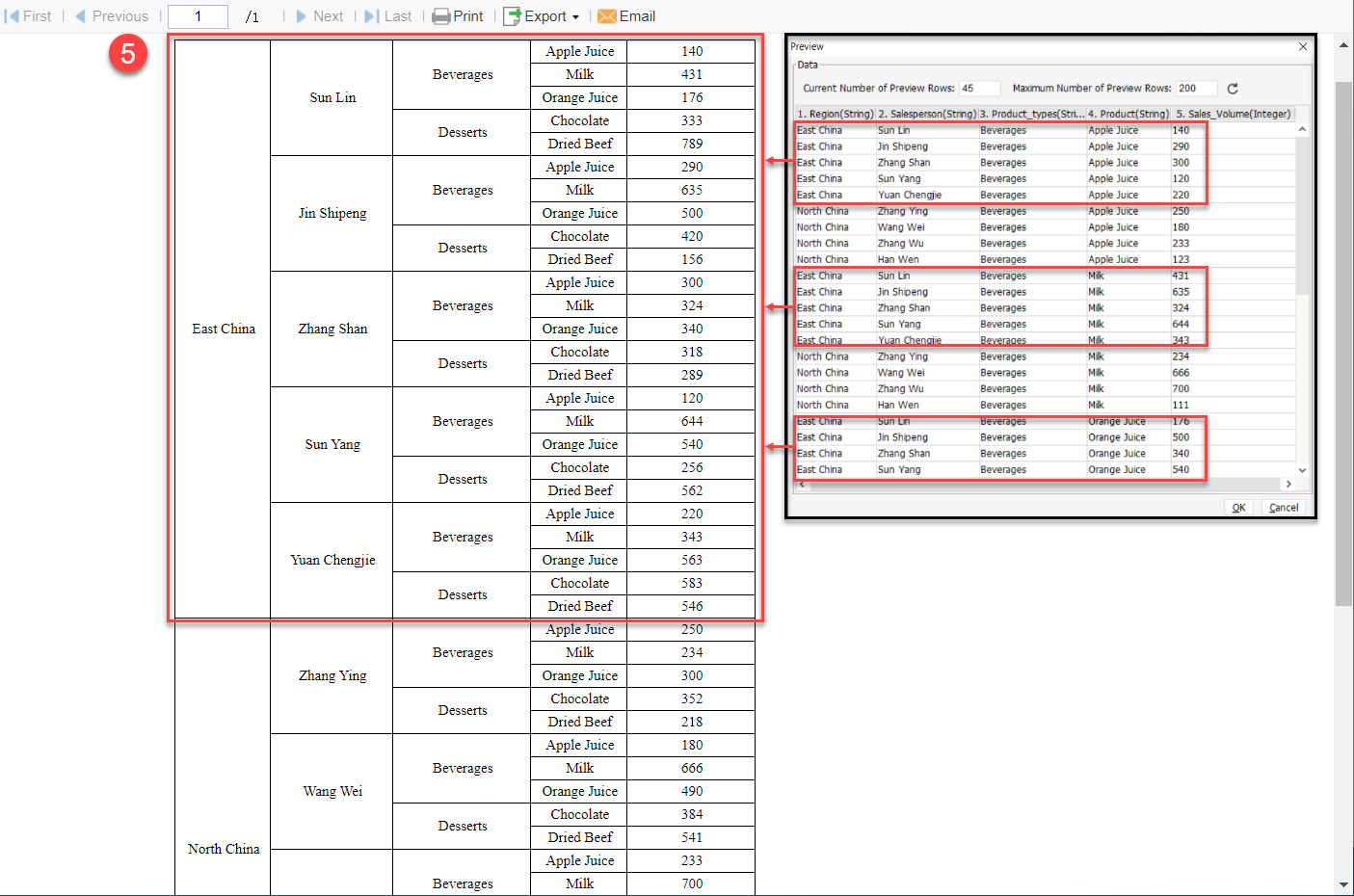Close the Preview dialog
Image resolution: width=1354 pixels, height=896 pixels.
coord(1303,46)
